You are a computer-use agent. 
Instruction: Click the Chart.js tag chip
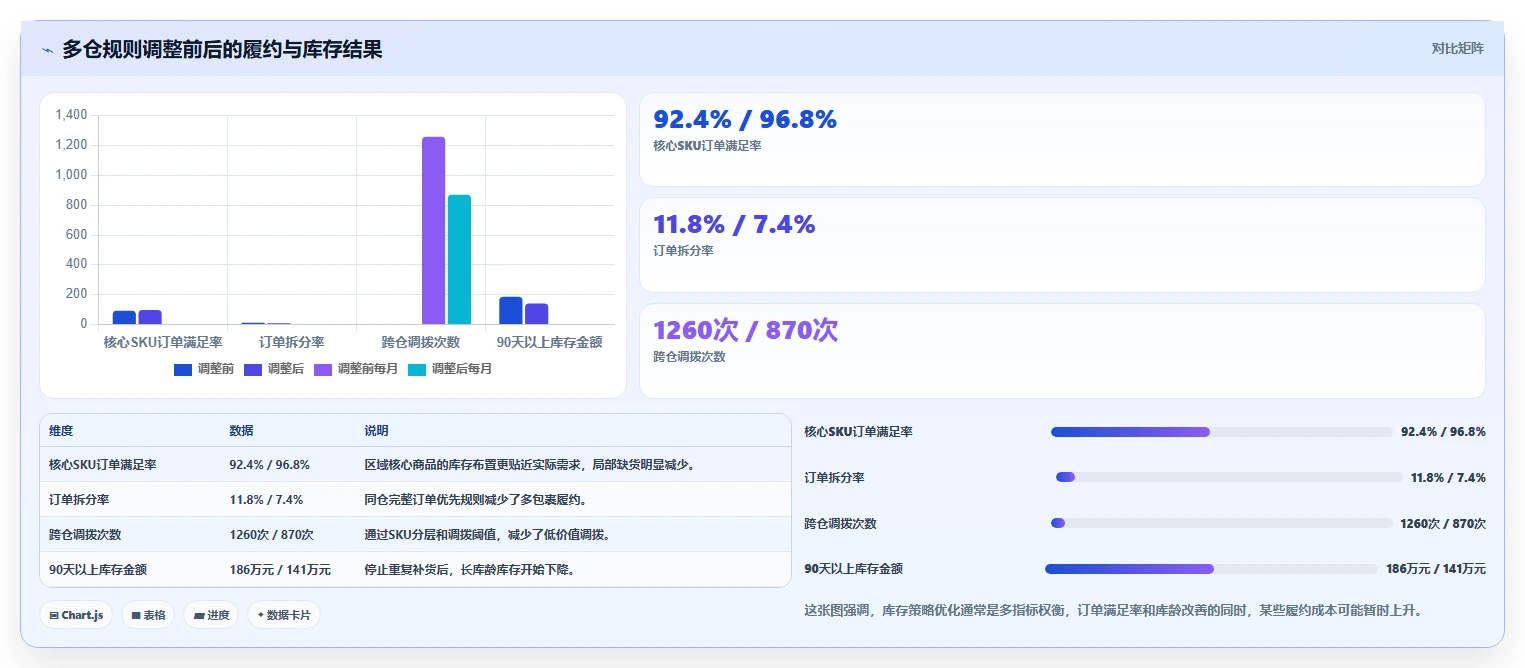pyautogui.click(x=77, y=615)
